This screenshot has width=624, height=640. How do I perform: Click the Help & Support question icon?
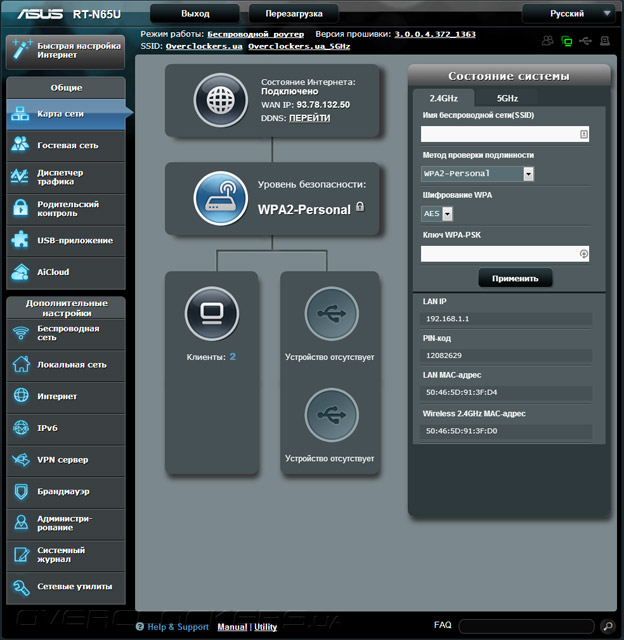click(140, 627)
